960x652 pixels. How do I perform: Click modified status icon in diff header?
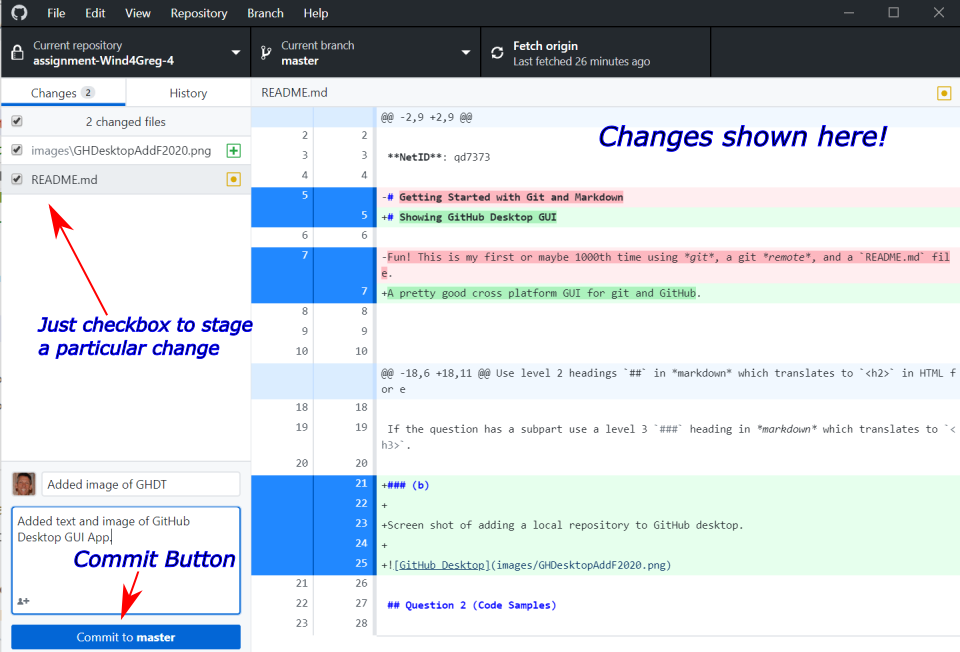[943, 93]
